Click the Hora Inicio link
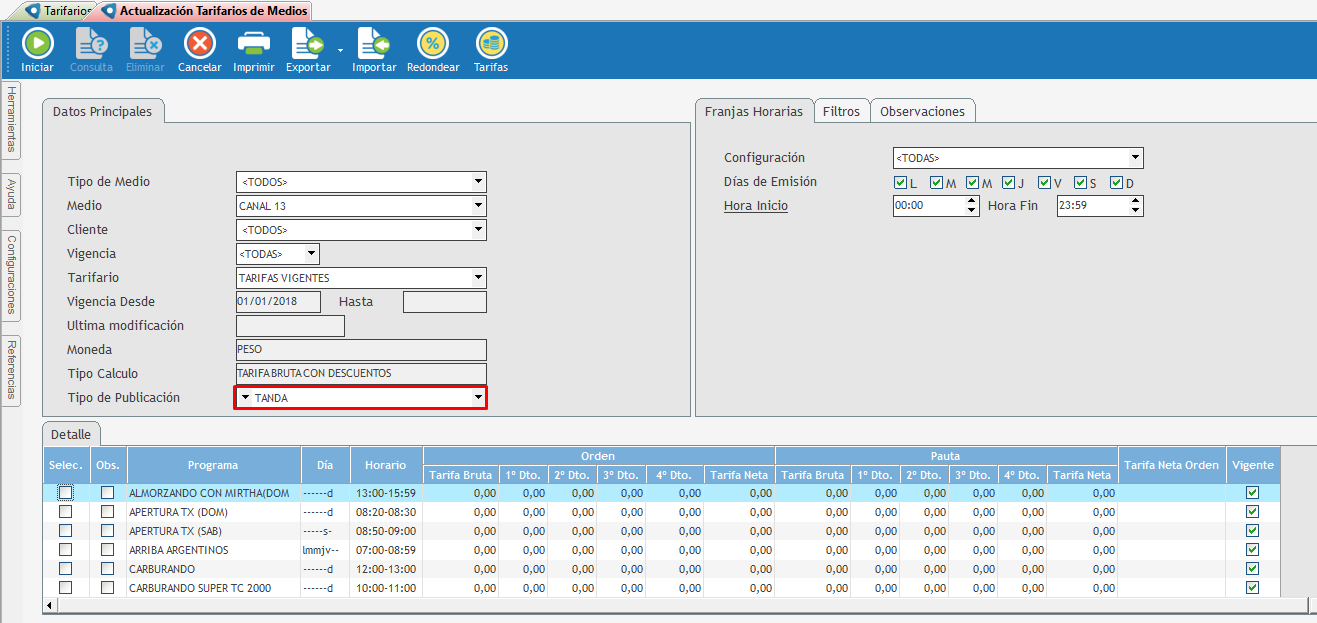 click(755, 206)
